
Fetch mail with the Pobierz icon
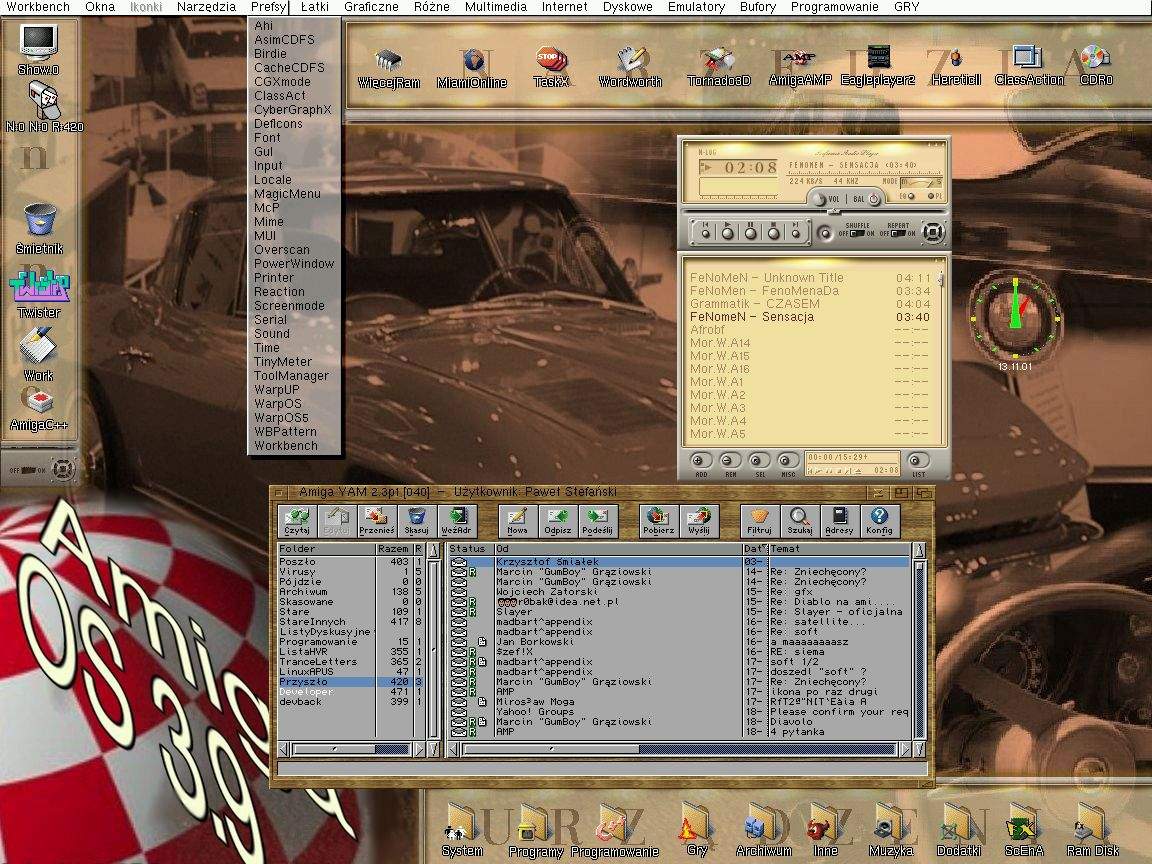click(x=658, y=521)
